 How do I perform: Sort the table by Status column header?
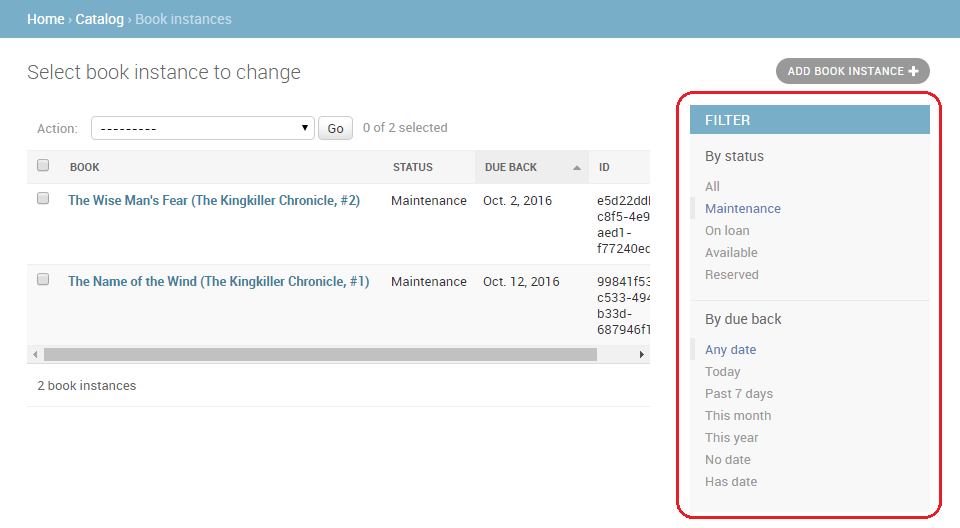(x=412, y=167)
